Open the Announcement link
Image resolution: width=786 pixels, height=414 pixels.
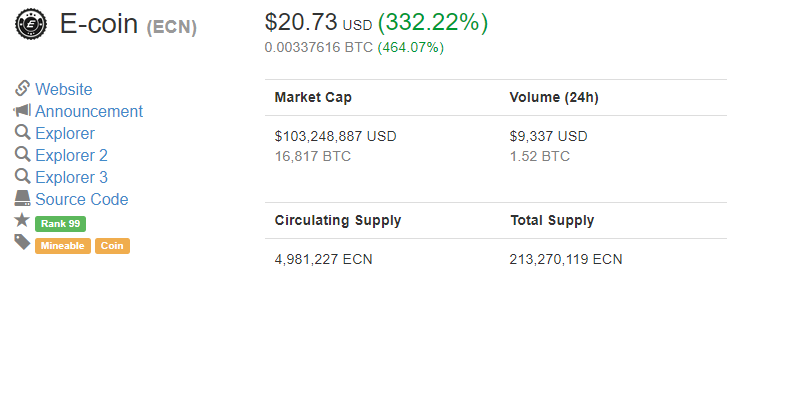coord(89,111)
